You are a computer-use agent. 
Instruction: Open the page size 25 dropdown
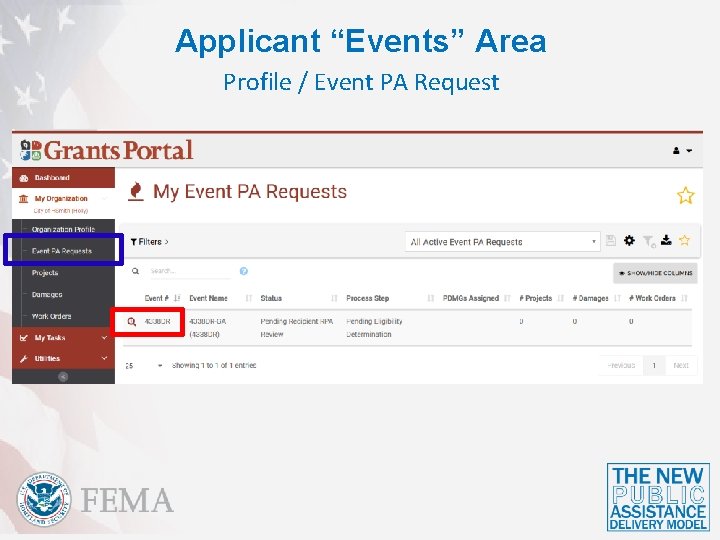click(x=144, y=366)
